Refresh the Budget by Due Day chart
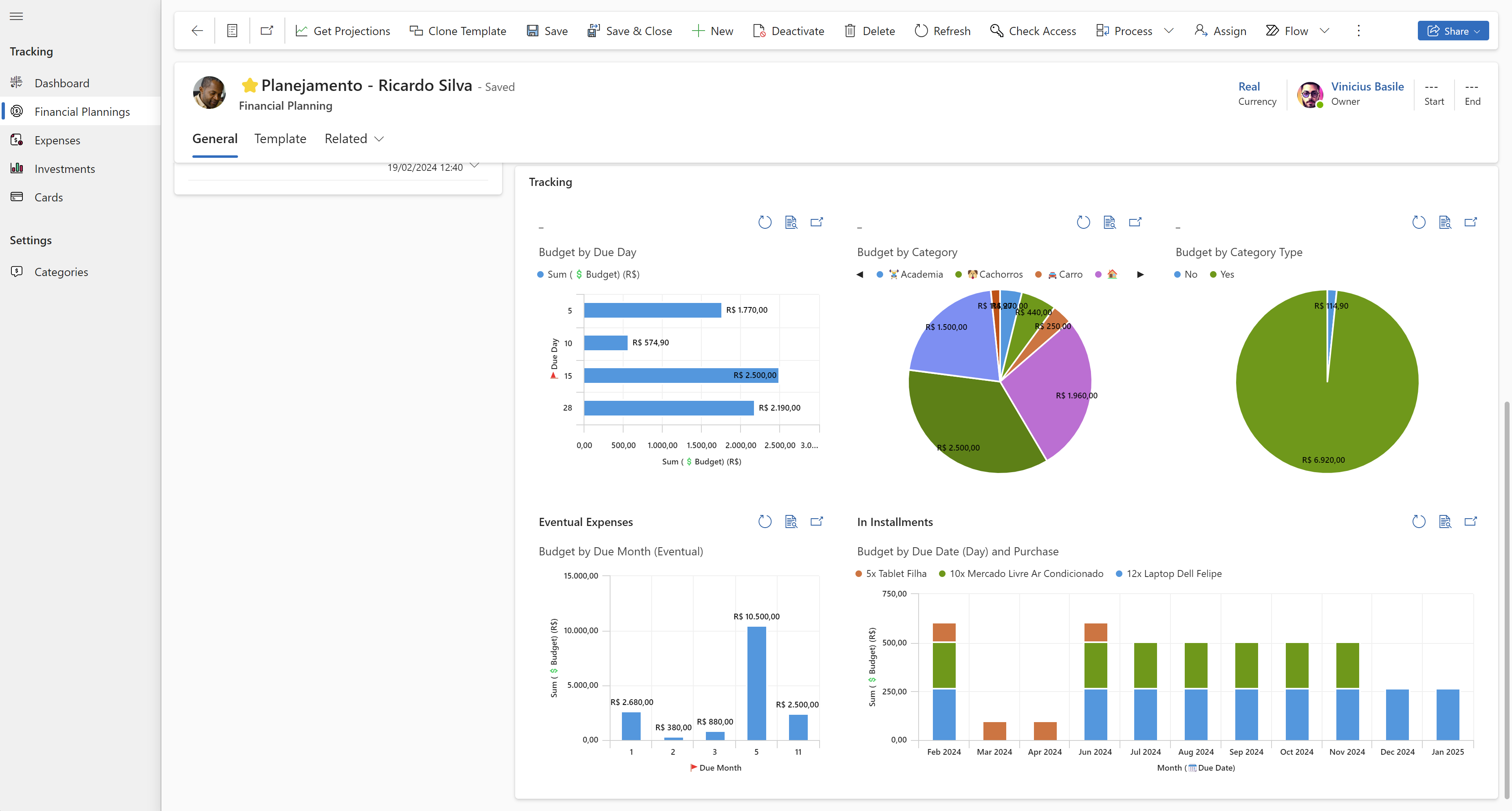The width and height of the screenshot is (1512, 811). (x=764, y=223)
